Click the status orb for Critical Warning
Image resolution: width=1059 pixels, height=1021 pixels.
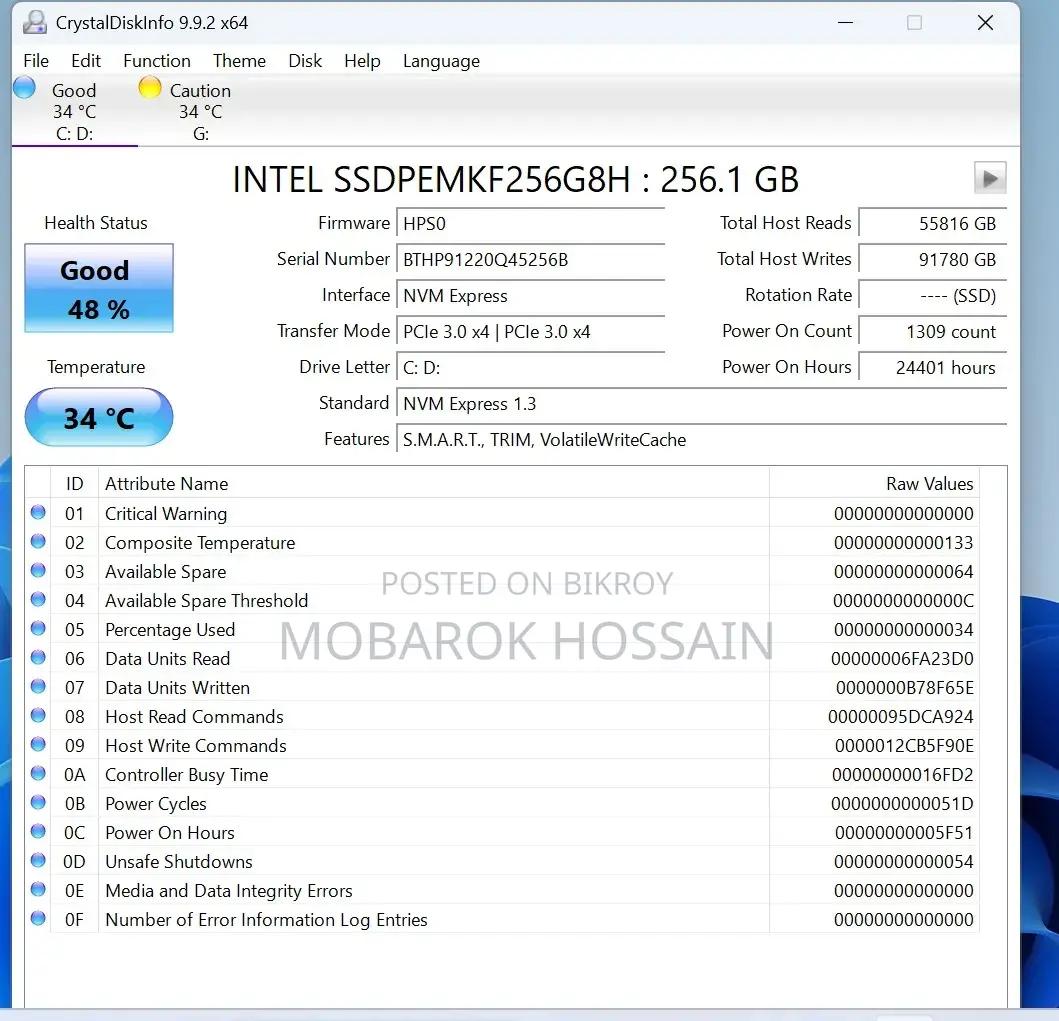(38, 513)
